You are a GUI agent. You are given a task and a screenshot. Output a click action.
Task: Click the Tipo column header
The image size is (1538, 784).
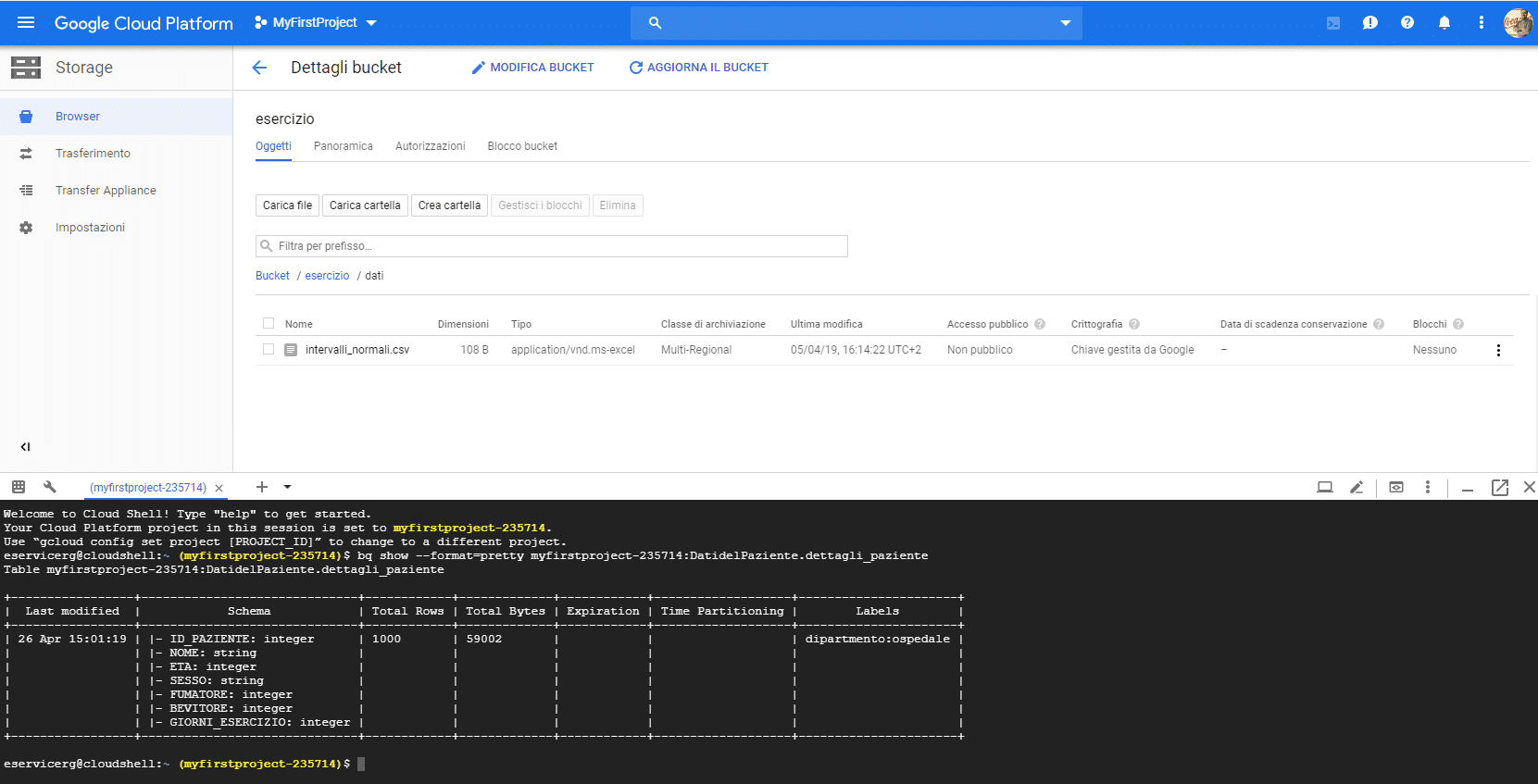click(521, 324)
